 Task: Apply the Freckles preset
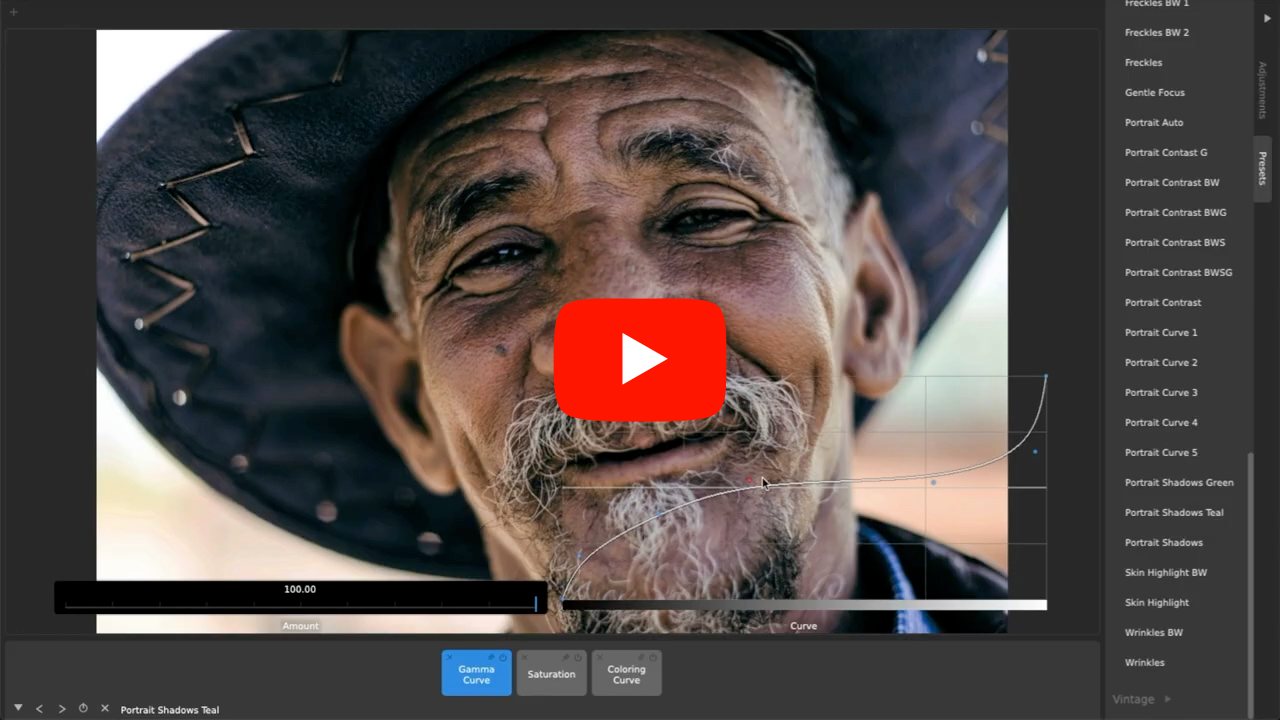(x=1144, y=63)
